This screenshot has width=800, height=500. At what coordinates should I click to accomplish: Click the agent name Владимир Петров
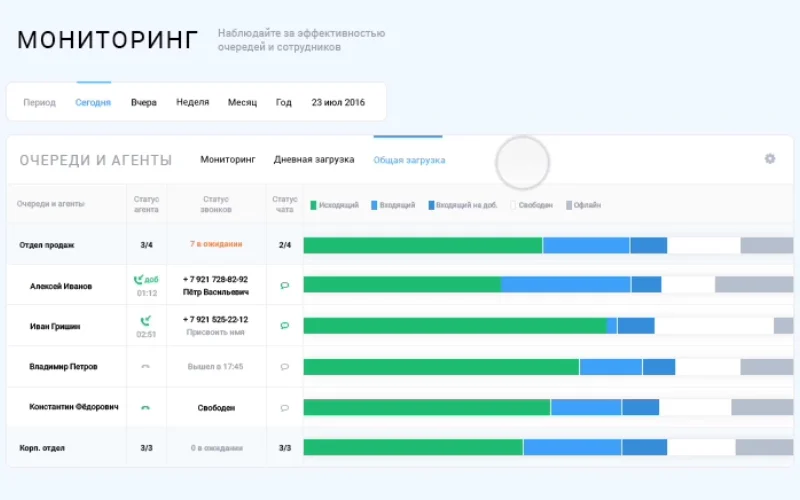click(x=63, y=366)
